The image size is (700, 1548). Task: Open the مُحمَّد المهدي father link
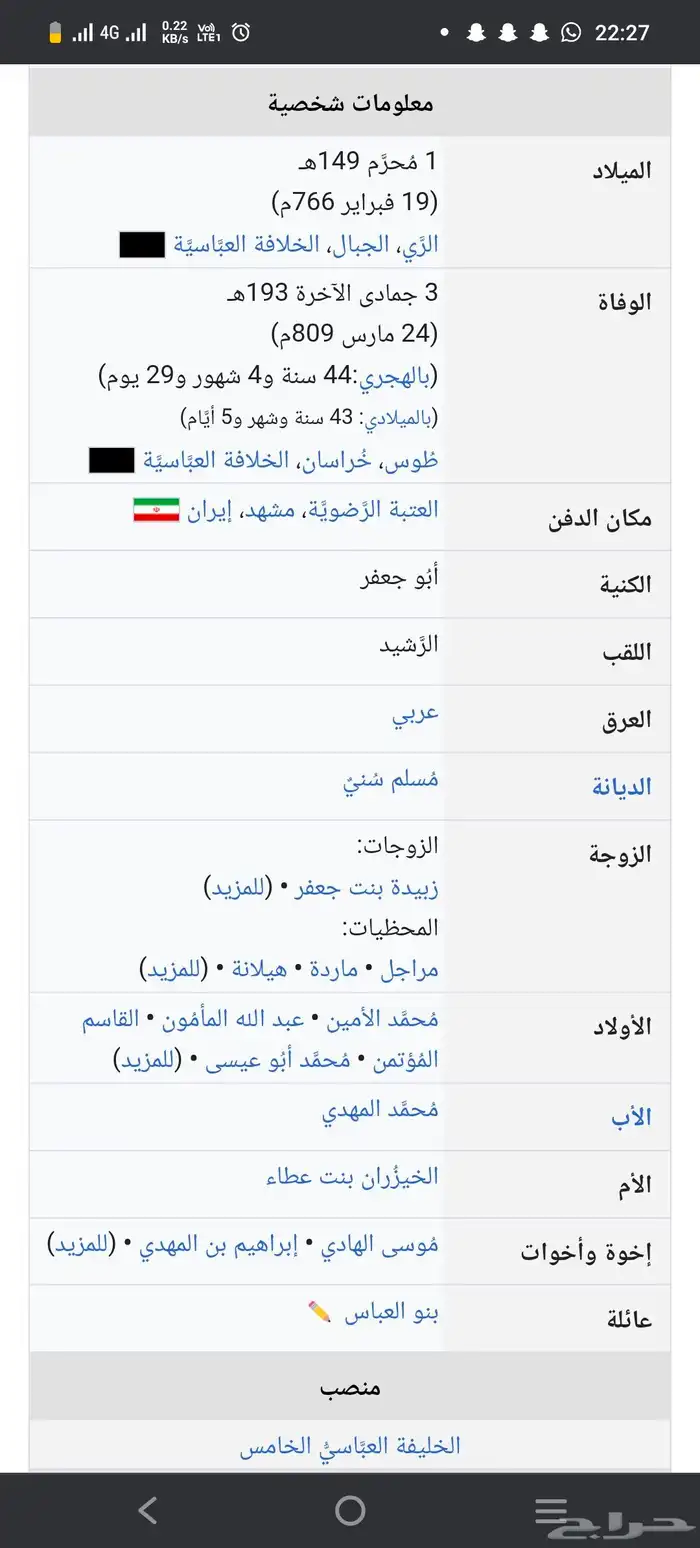click(380, 1110)
